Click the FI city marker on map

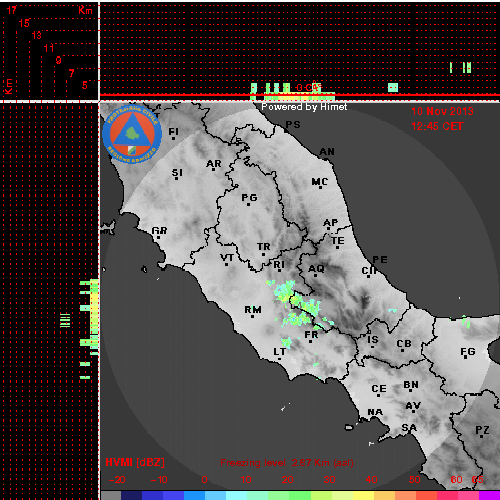173,138
